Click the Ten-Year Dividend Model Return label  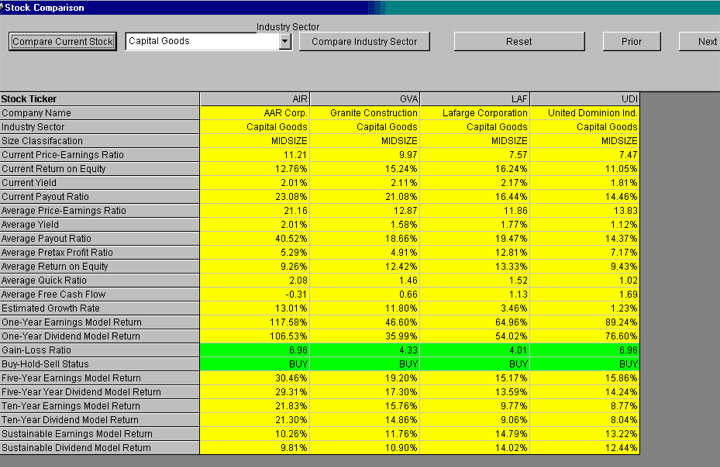click(x=100, y=420)
